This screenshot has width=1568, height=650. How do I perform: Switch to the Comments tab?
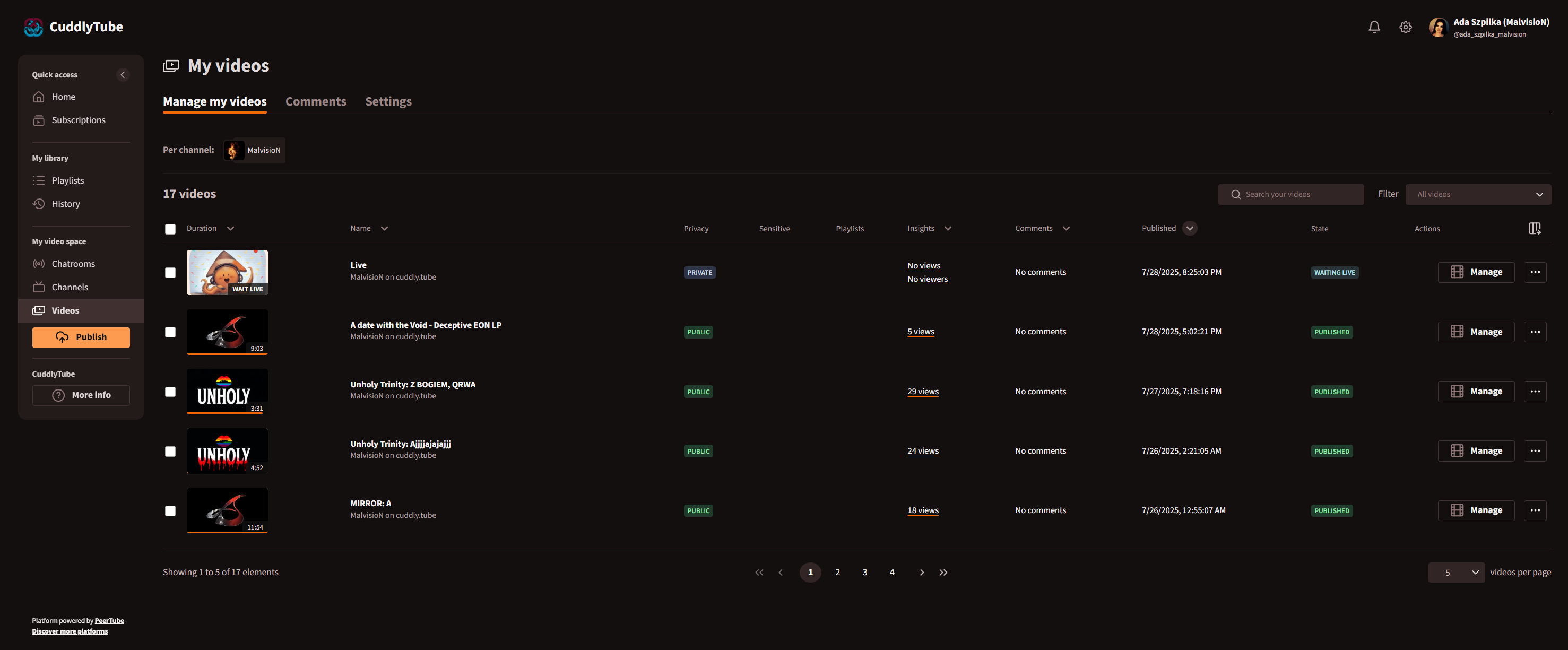(x=315, y=102)
